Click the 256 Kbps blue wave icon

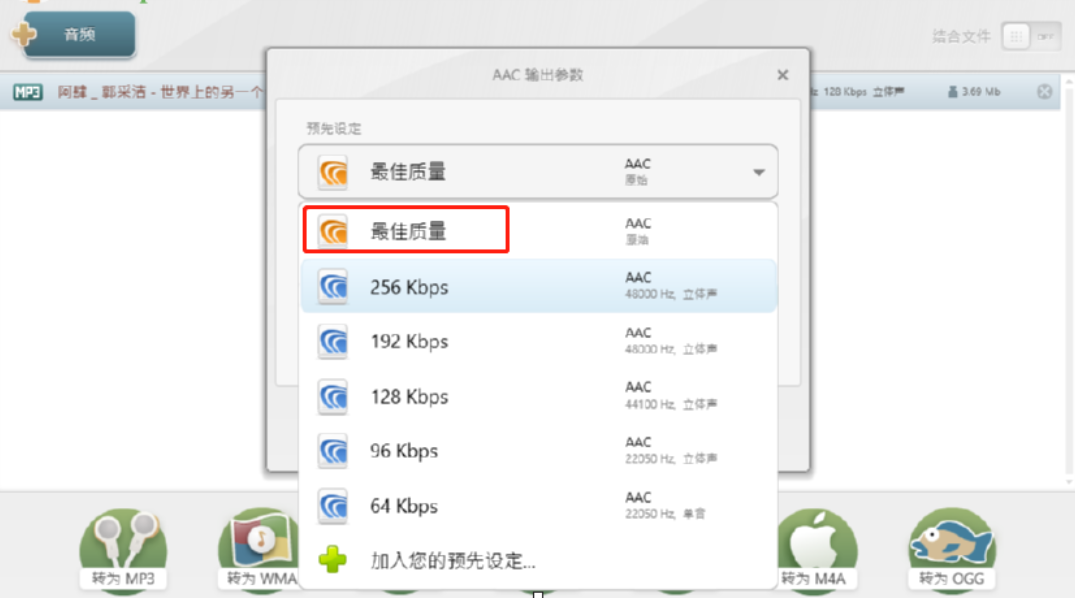tap(333, 287)
